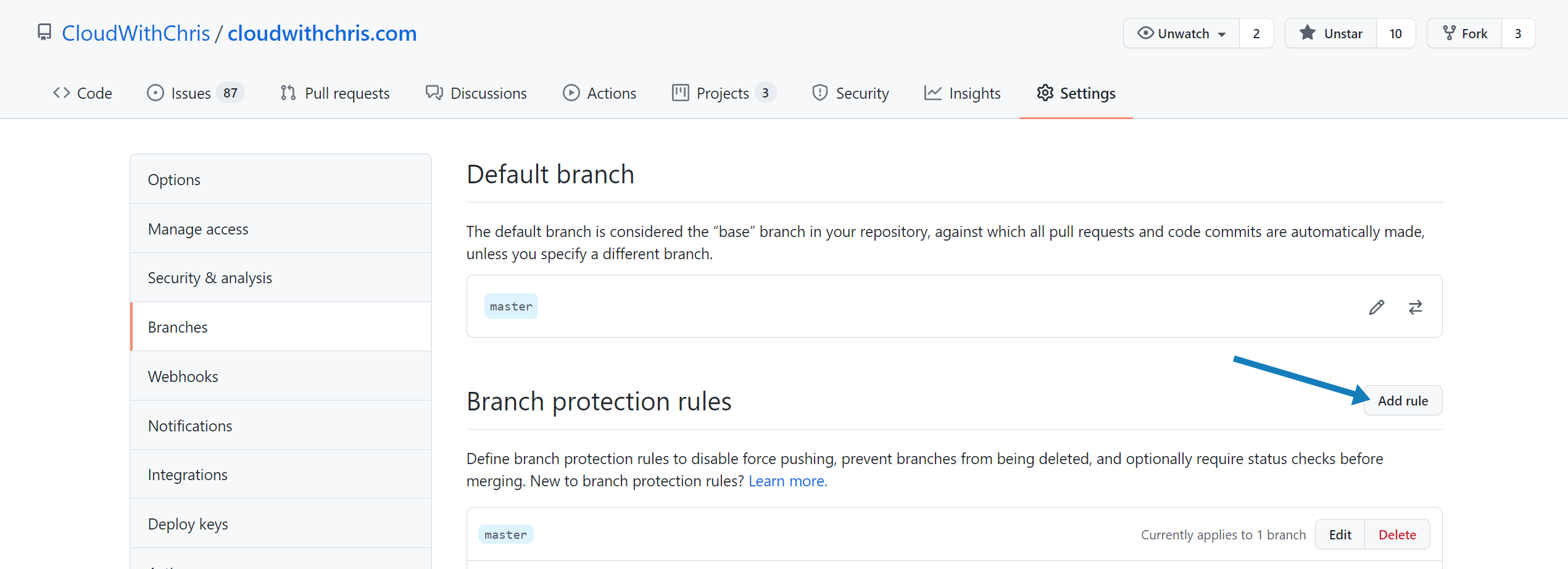Click the graph icon next to Insights
This screenshot has height=569, width=1568.
pos(932,93)
